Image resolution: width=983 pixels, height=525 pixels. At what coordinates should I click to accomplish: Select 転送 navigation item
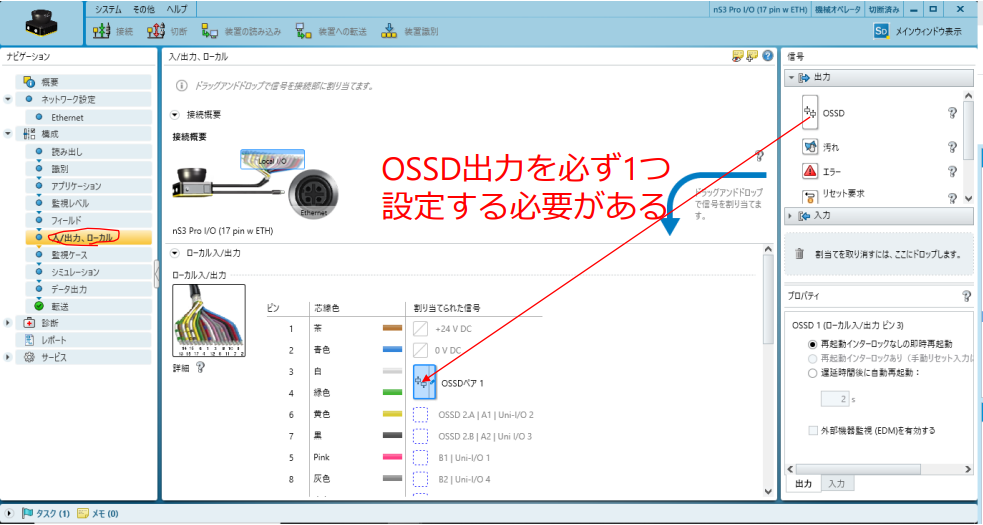click(x=87, y=307)
